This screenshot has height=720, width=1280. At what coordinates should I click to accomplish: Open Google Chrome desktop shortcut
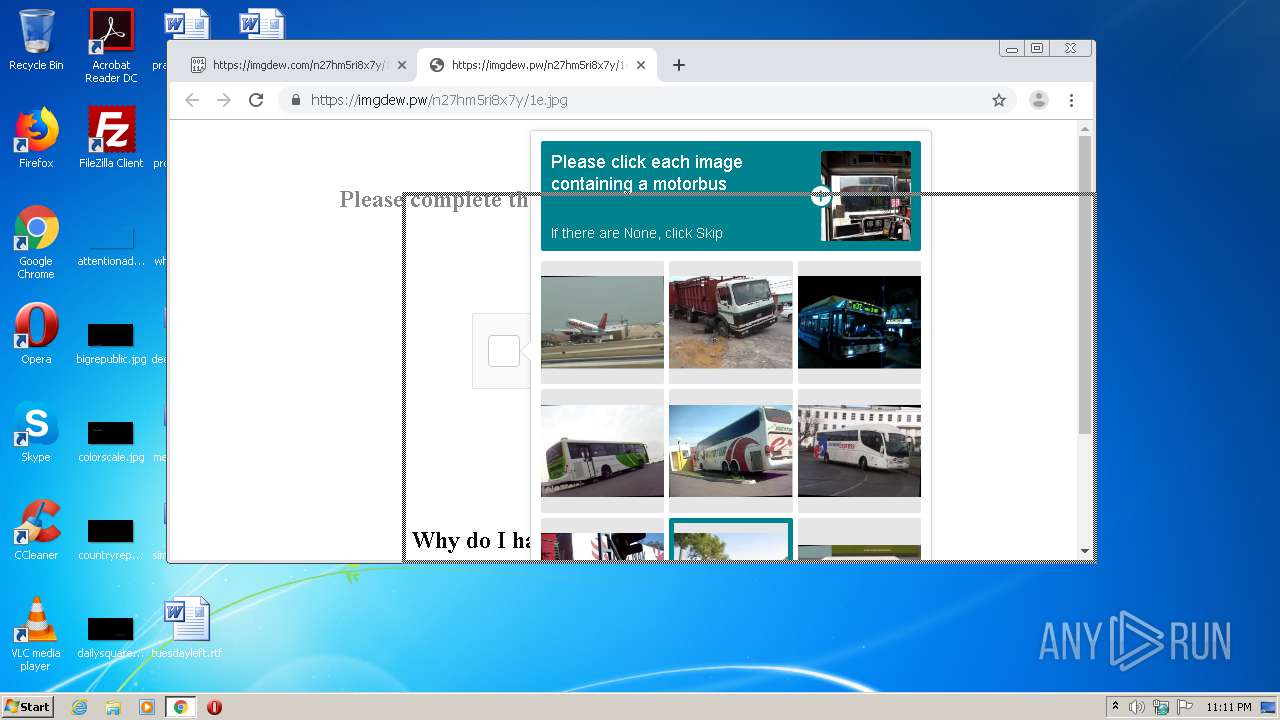[36, 242]
